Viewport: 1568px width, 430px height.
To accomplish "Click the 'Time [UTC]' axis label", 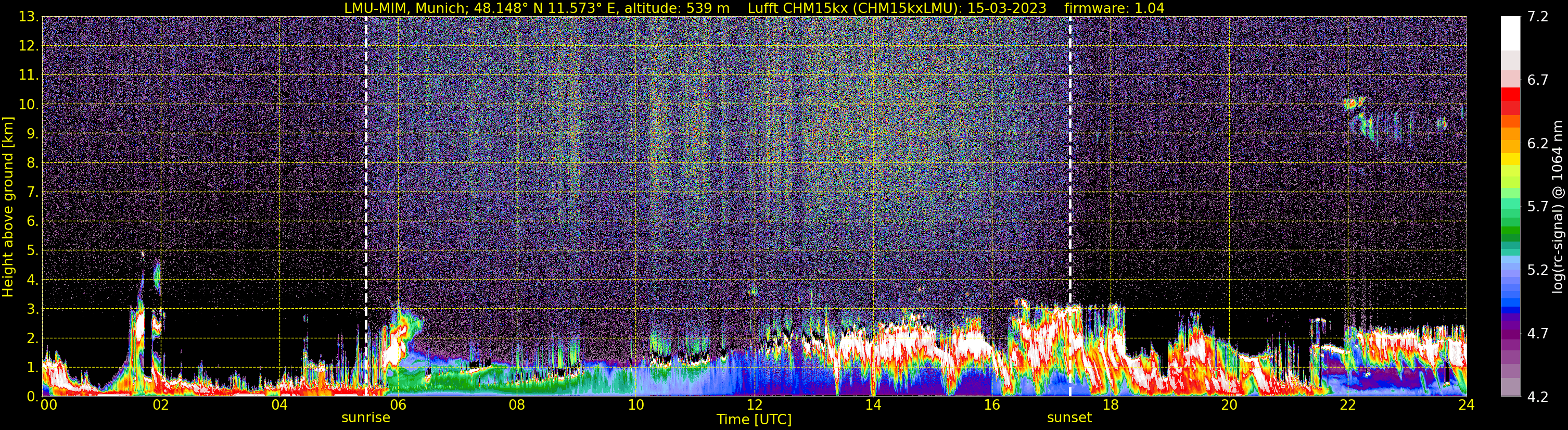I will [x=754, y=420].
